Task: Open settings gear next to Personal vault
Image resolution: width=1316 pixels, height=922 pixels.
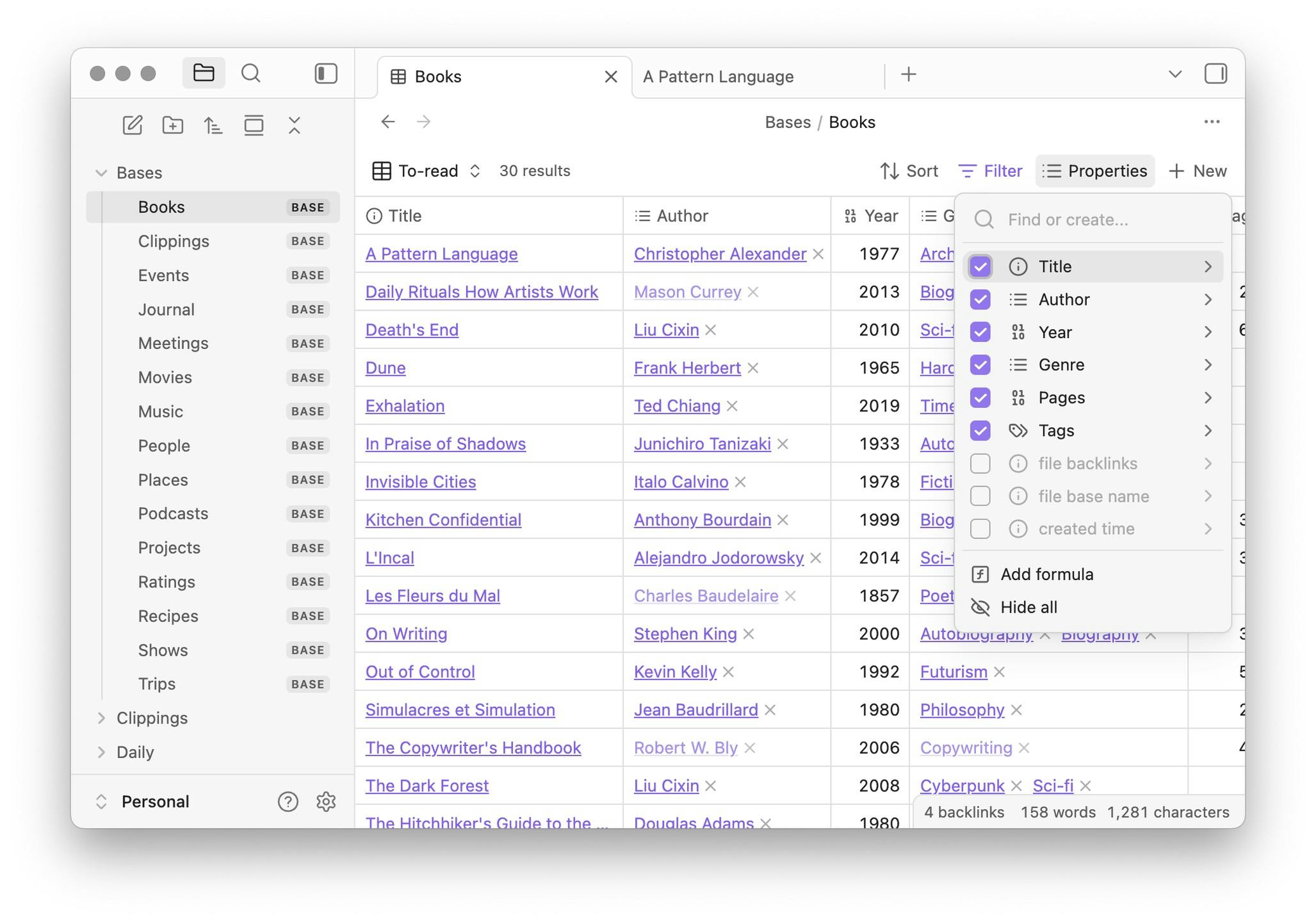Action: pyautogui.click(x=326, y=802)
